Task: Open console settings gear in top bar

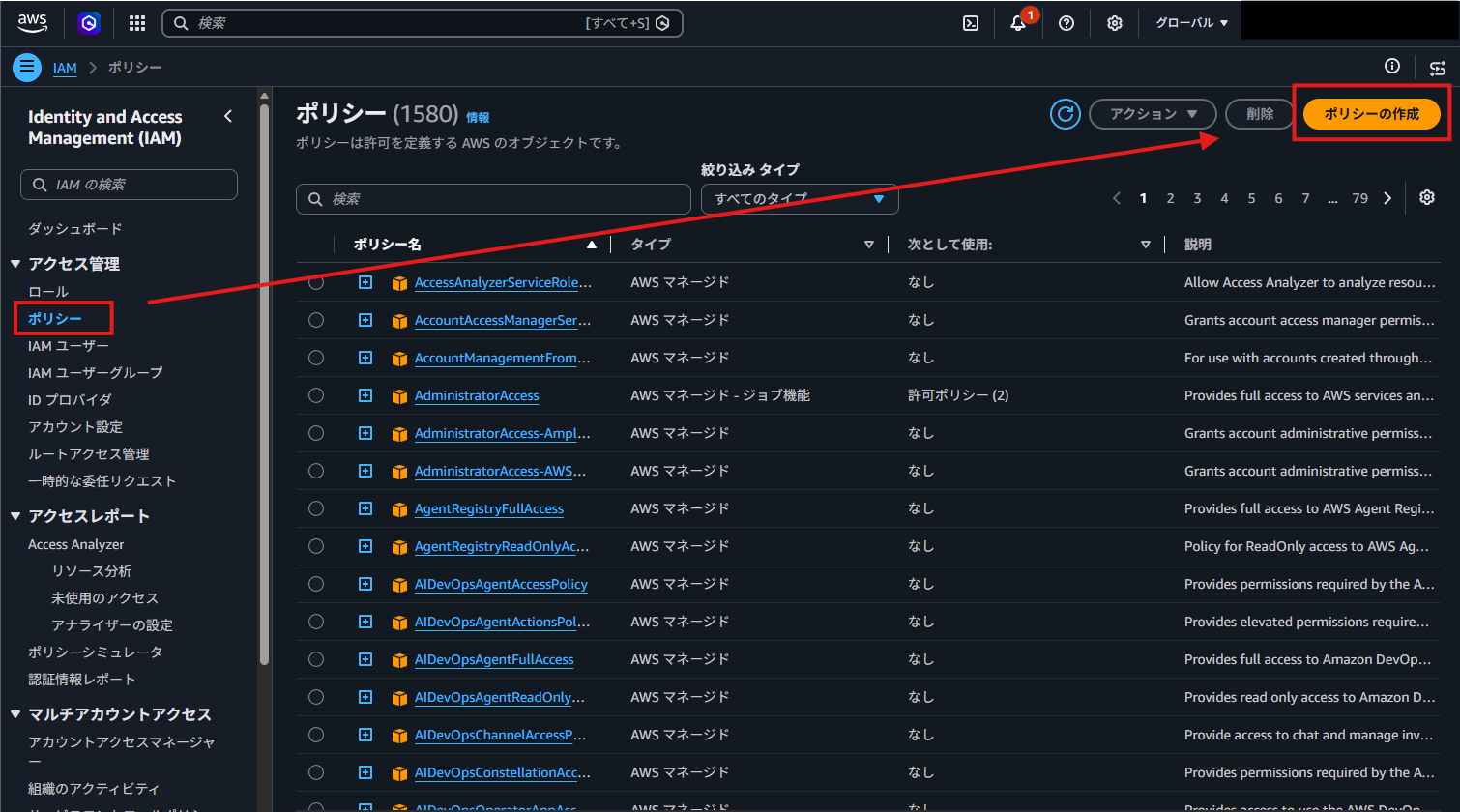Action: (x=1115, y=23)
